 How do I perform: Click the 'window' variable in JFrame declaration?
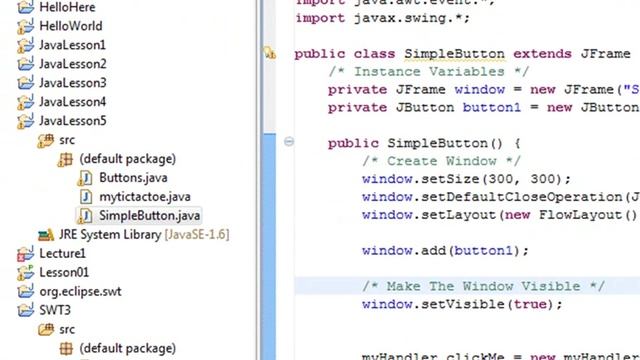tap(480, 90)
